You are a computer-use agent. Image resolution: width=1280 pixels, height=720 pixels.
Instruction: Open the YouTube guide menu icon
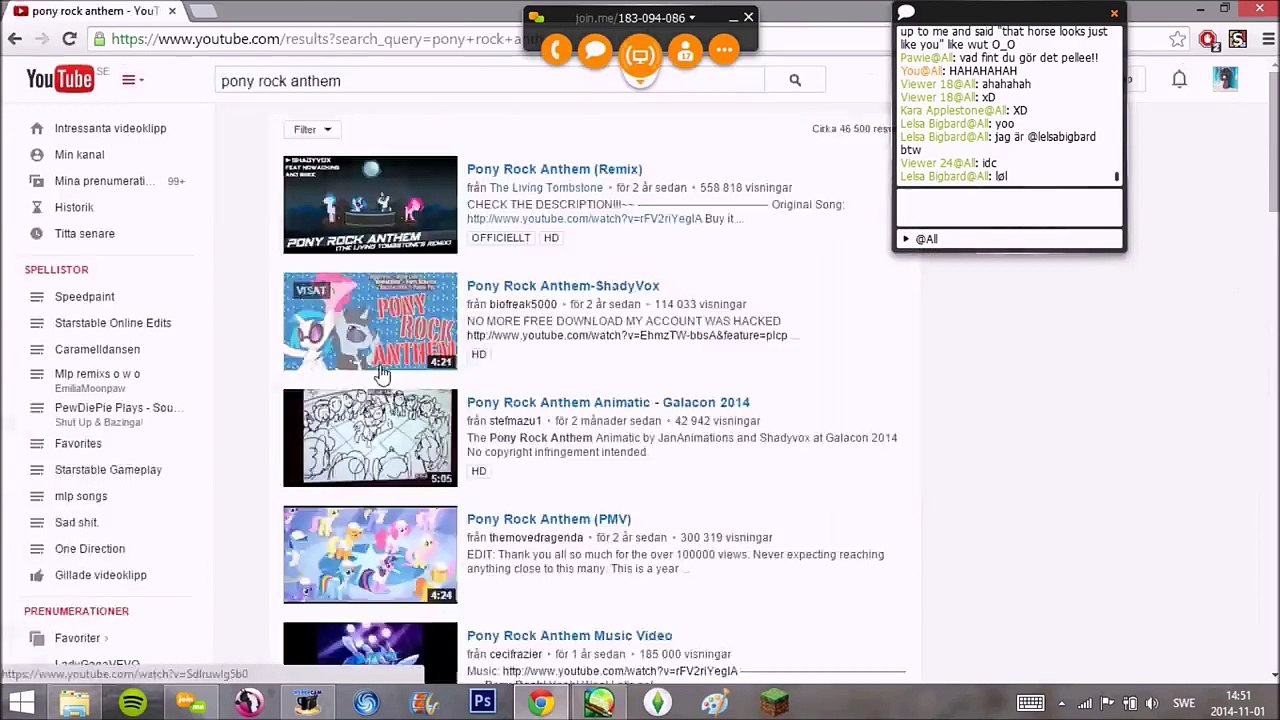tap(132, 80)
